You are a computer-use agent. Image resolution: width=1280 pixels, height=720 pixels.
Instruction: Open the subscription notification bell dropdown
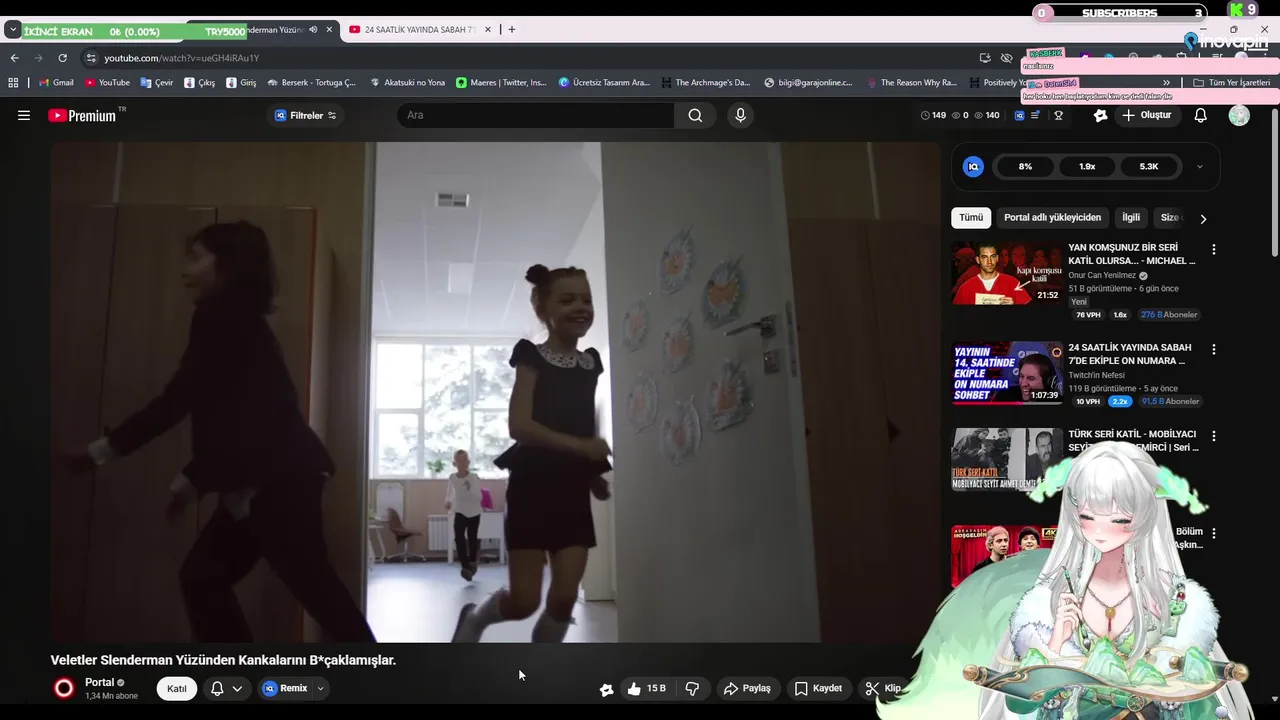pyautogui.click(x=227, y=688)
